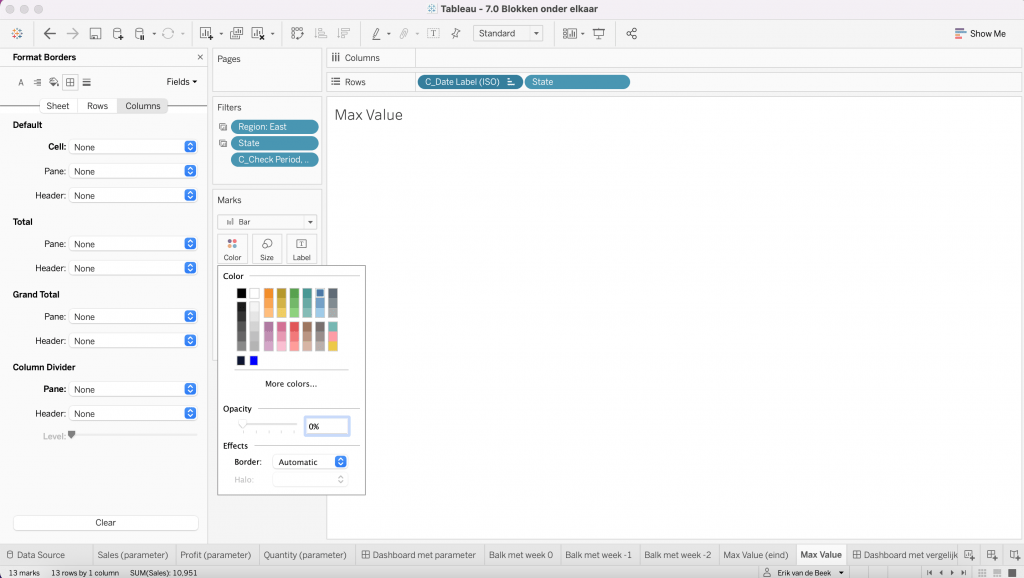Viewport: 1024px width, 578px height.
Task: Open the Balk met week 0 sheet tab
Action: [520, 555]
